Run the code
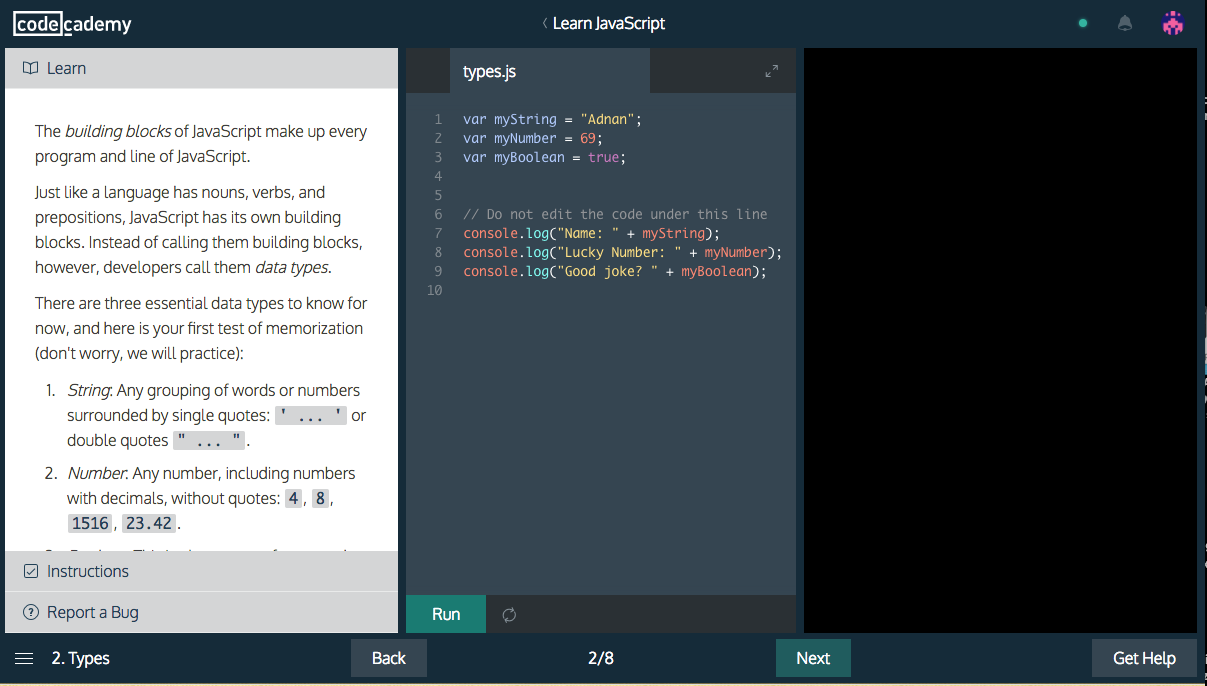 (446, 614)
